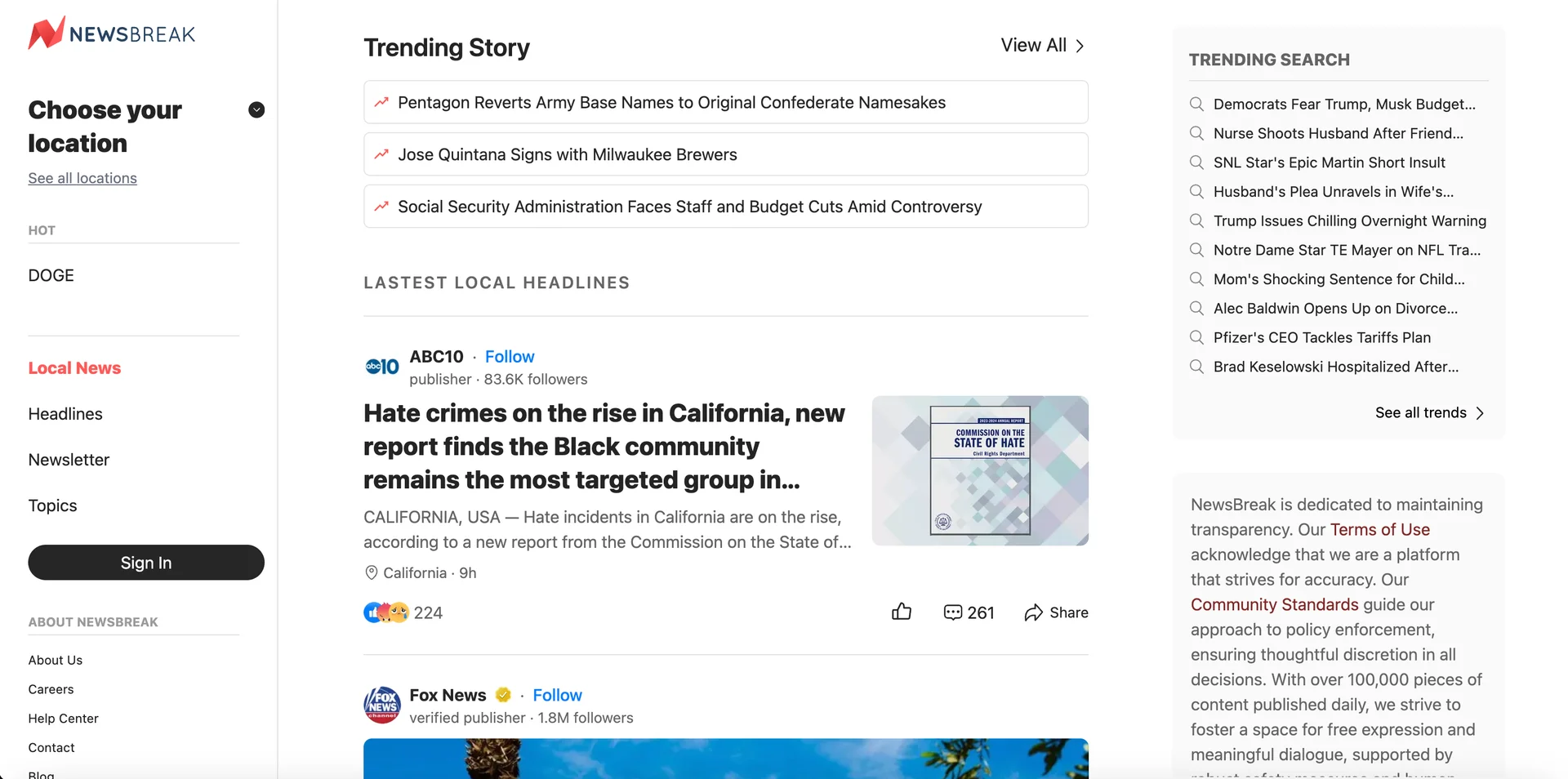Viewport: 1568px width, 779px height.
Task: Click trending arrow icon on Pentagon story
Action: [381, 102]
